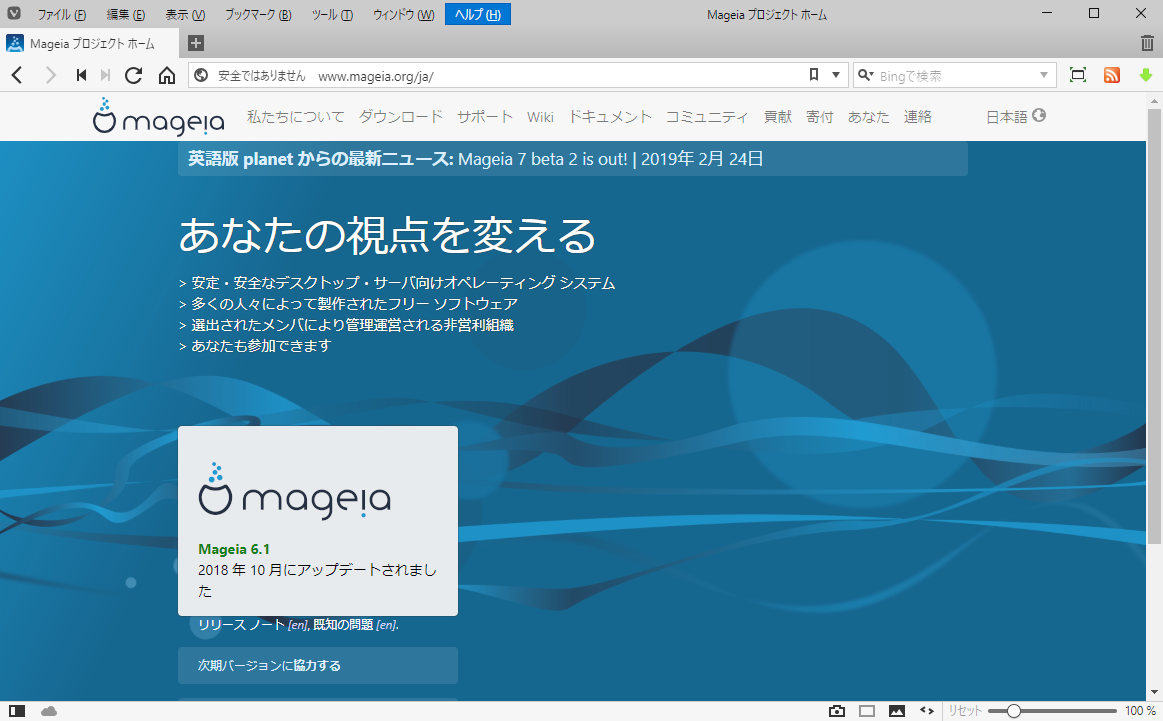Click the rewind history button

tap(82, 75)
